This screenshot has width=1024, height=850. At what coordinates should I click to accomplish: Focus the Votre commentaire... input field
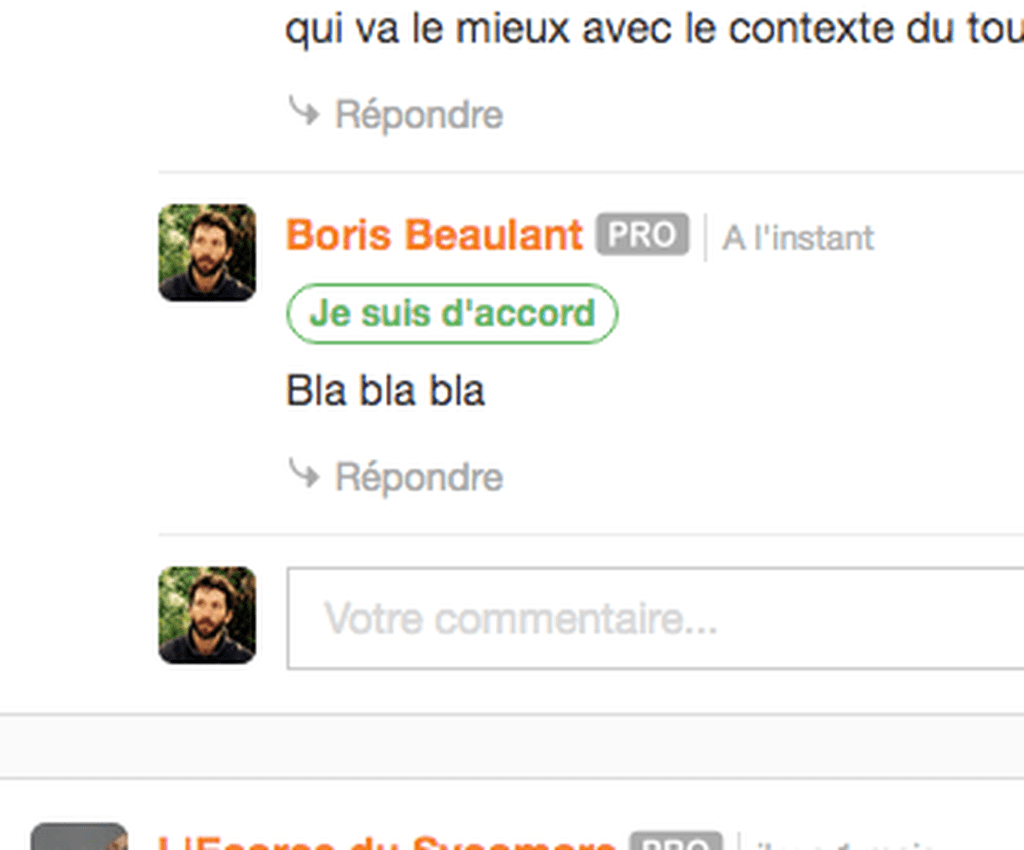pyautogui.click(x=655, y=618)
